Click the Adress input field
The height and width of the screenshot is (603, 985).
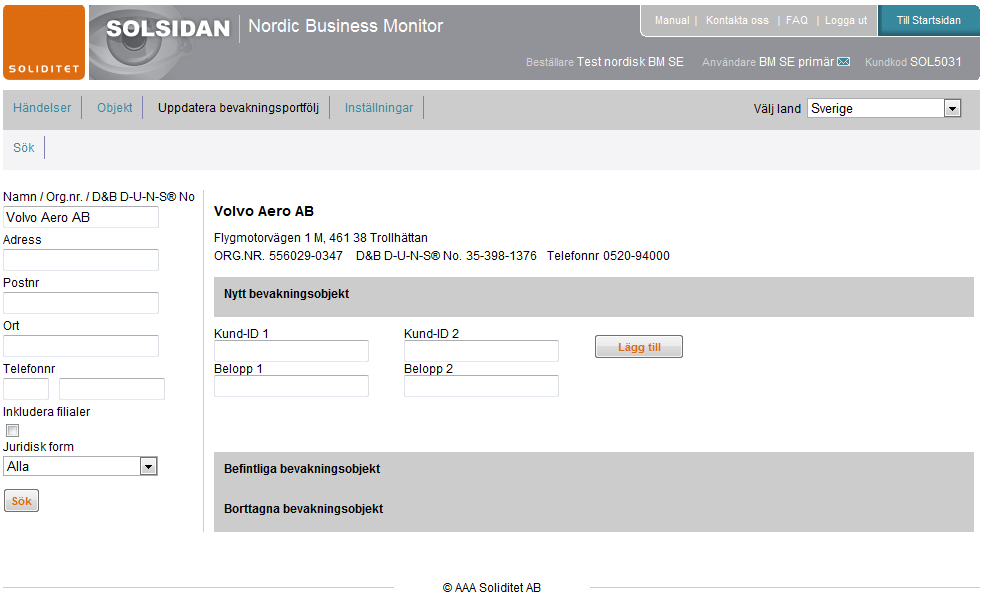point(81,260)
